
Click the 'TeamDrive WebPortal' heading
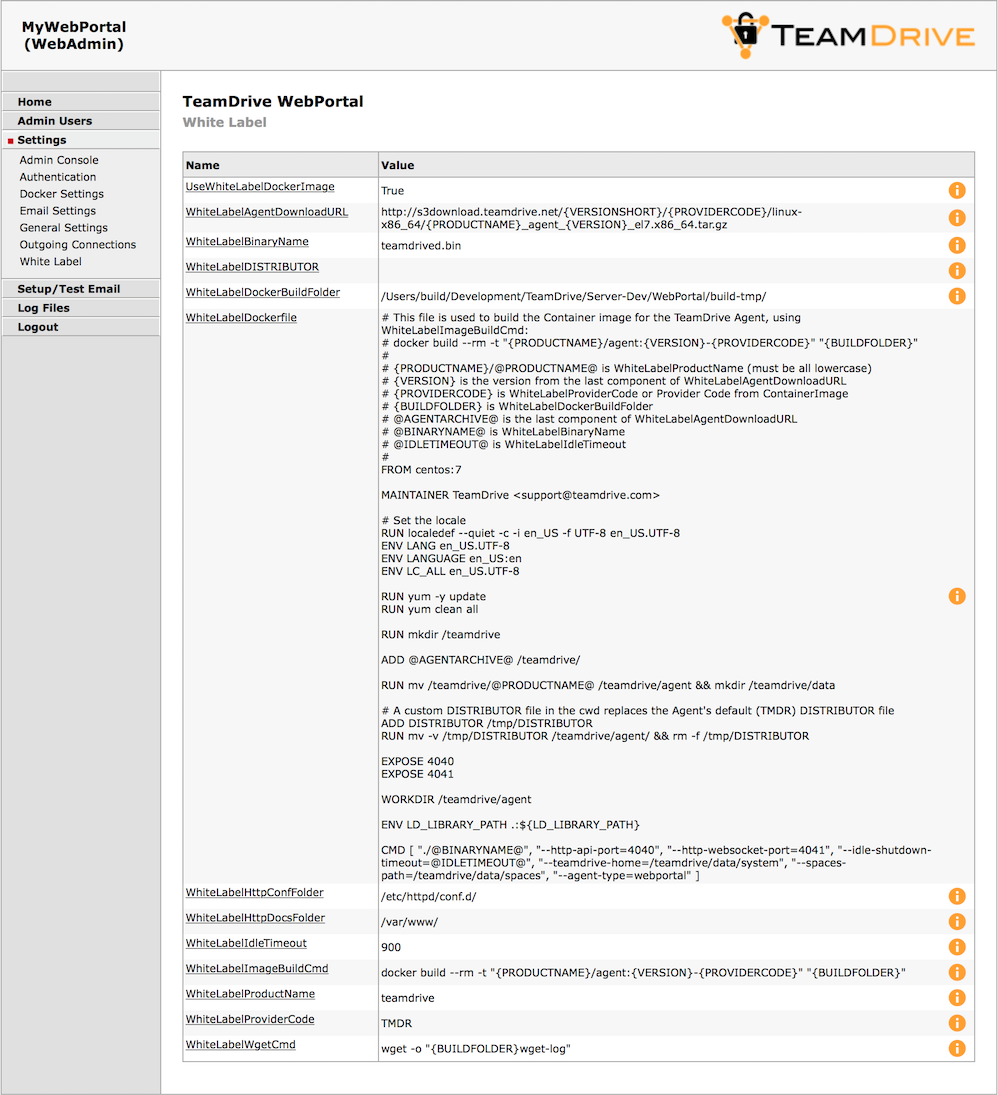[273, 101]
